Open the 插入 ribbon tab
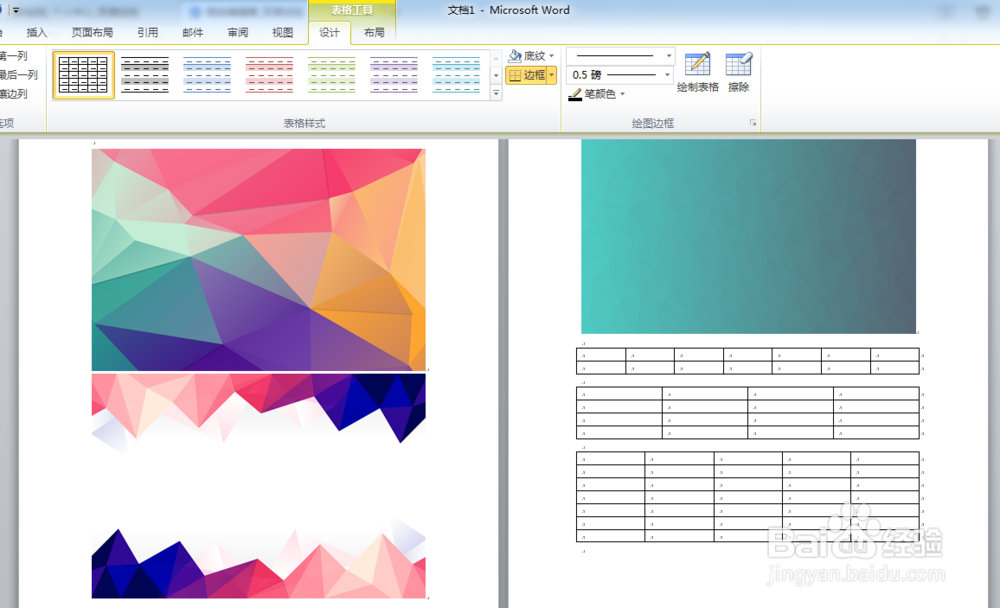 (x=37, y=33)
